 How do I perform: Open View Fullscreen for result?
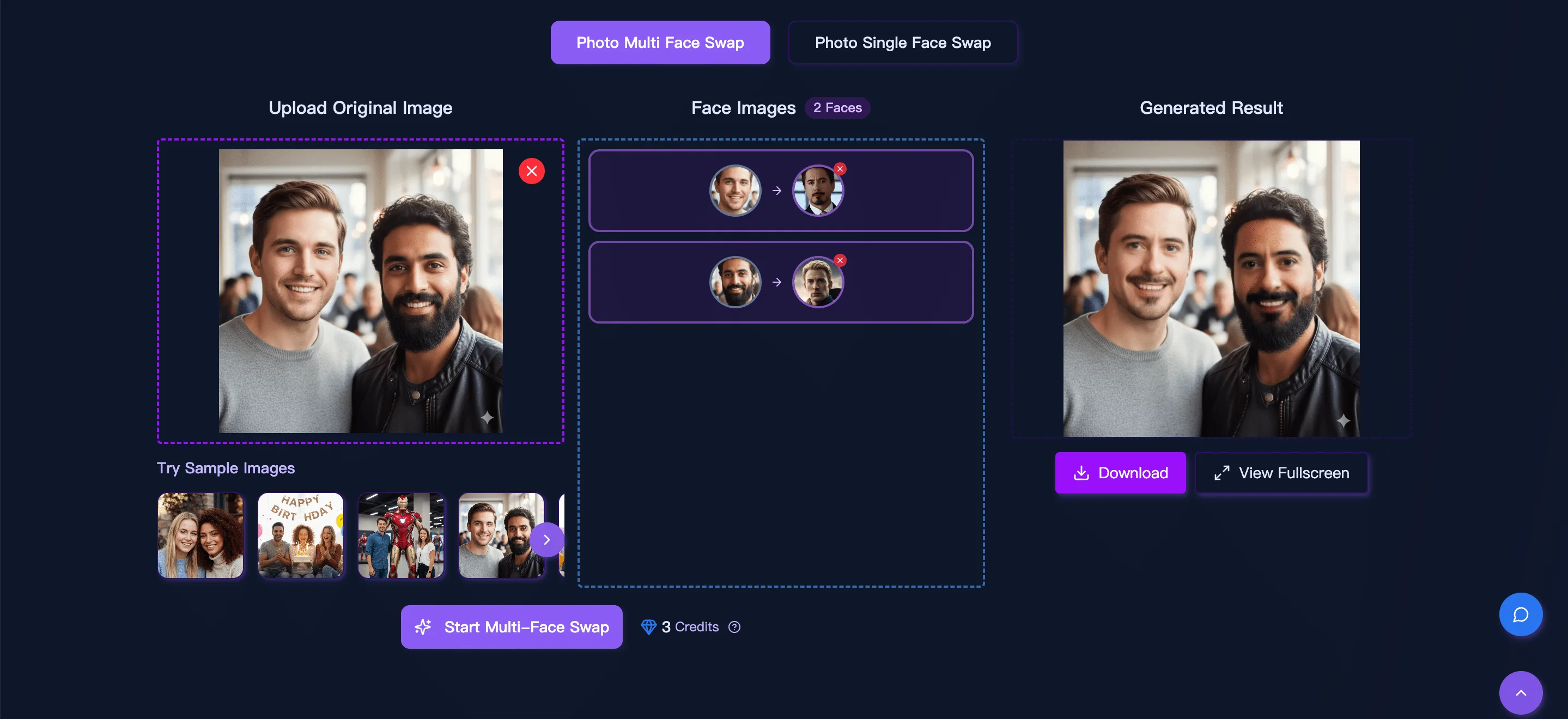tap(1281, 472)
